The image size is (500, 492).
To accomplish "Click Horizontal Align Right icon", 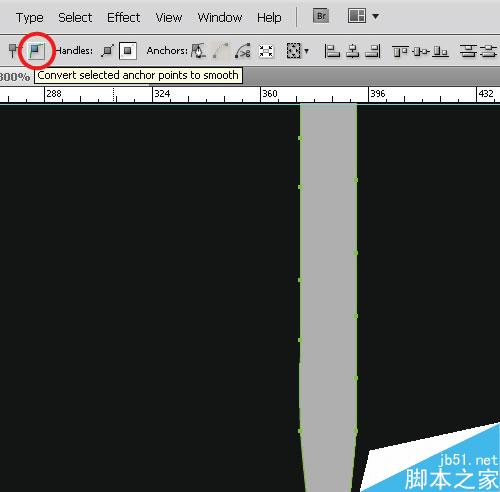I will [373, 51].
